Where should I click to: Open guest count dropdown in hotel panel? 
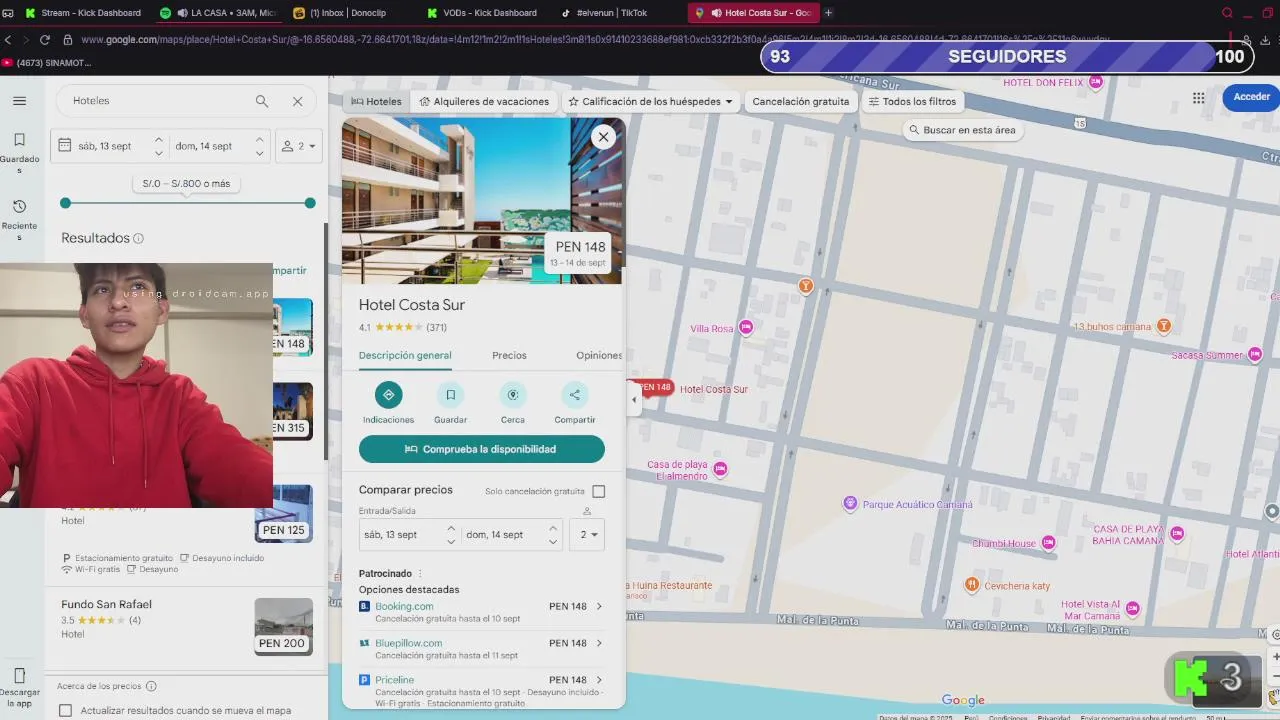pos(587,534)
